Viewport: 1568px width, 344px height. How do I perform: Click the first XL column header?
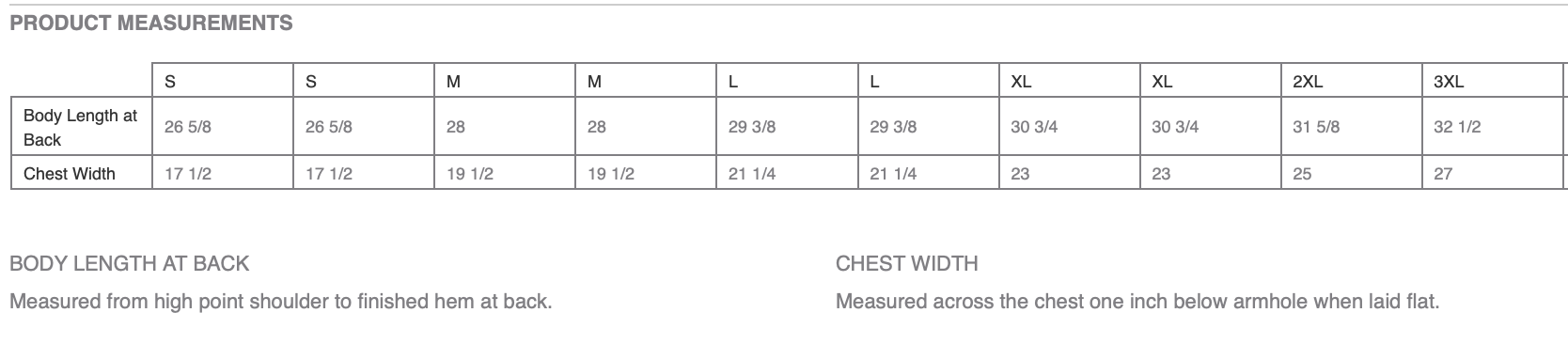point(1021,82)
